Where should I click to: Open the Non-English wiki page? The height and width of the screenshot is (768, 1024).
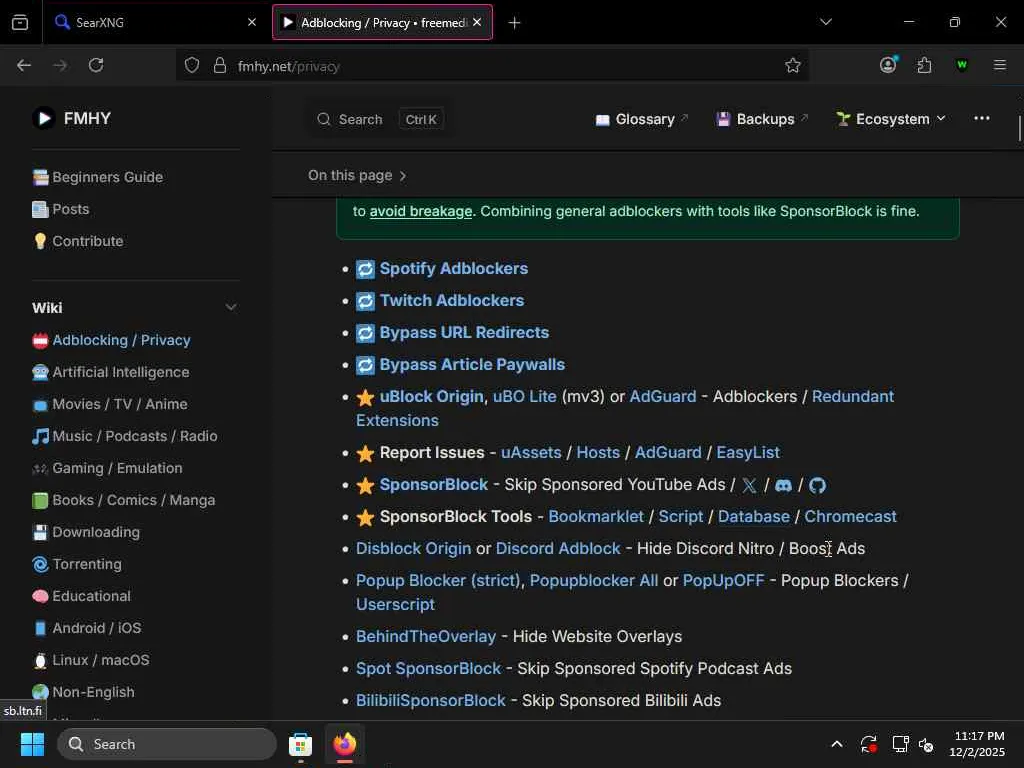pyautogui.click(x=84, y=692)
